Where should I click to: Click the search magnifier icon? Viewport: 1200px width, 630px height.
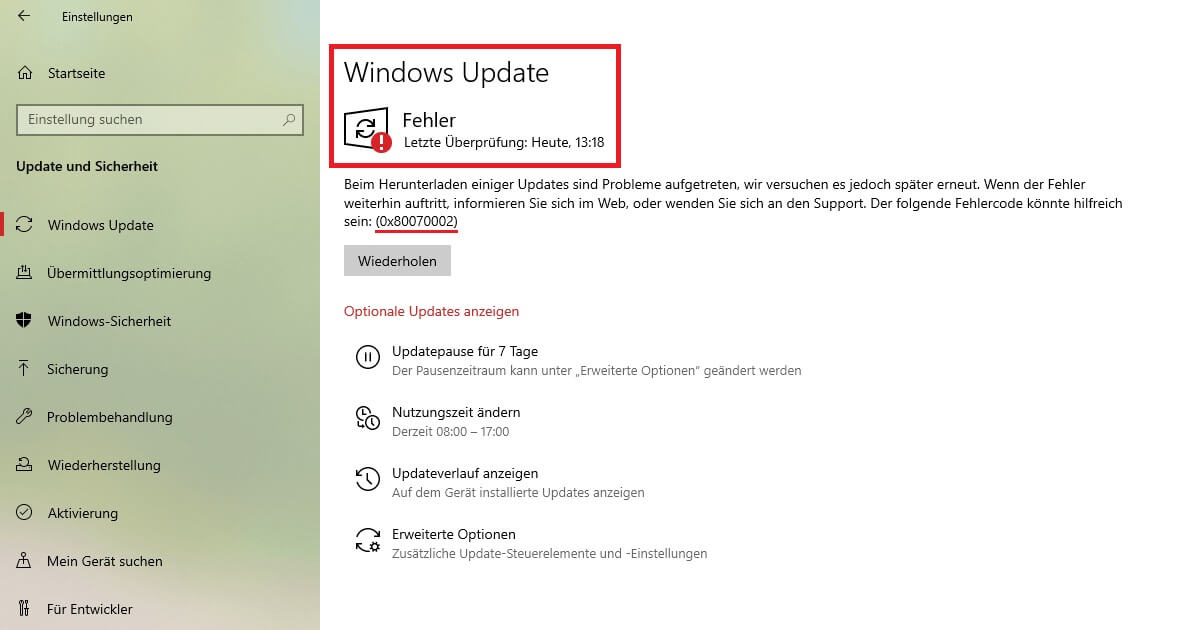(290, 119)
